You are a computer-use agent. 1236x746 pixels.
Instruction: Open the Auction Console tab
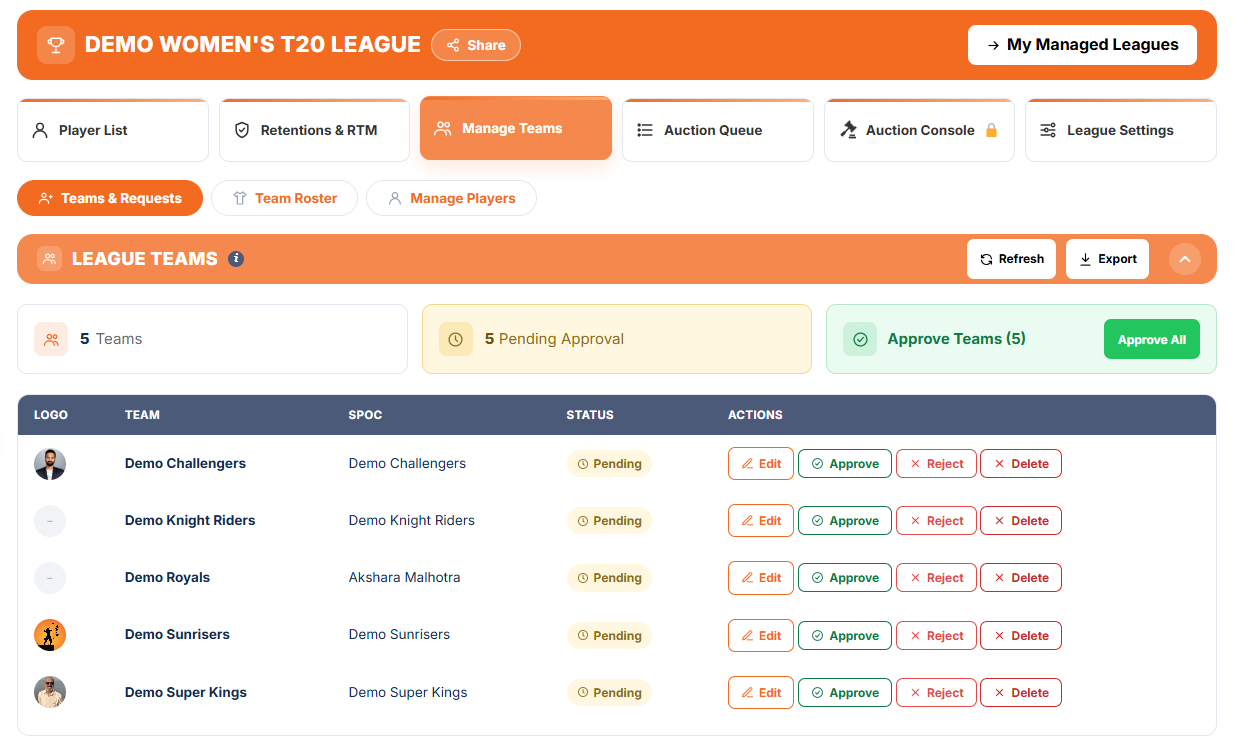click(919, 130)
